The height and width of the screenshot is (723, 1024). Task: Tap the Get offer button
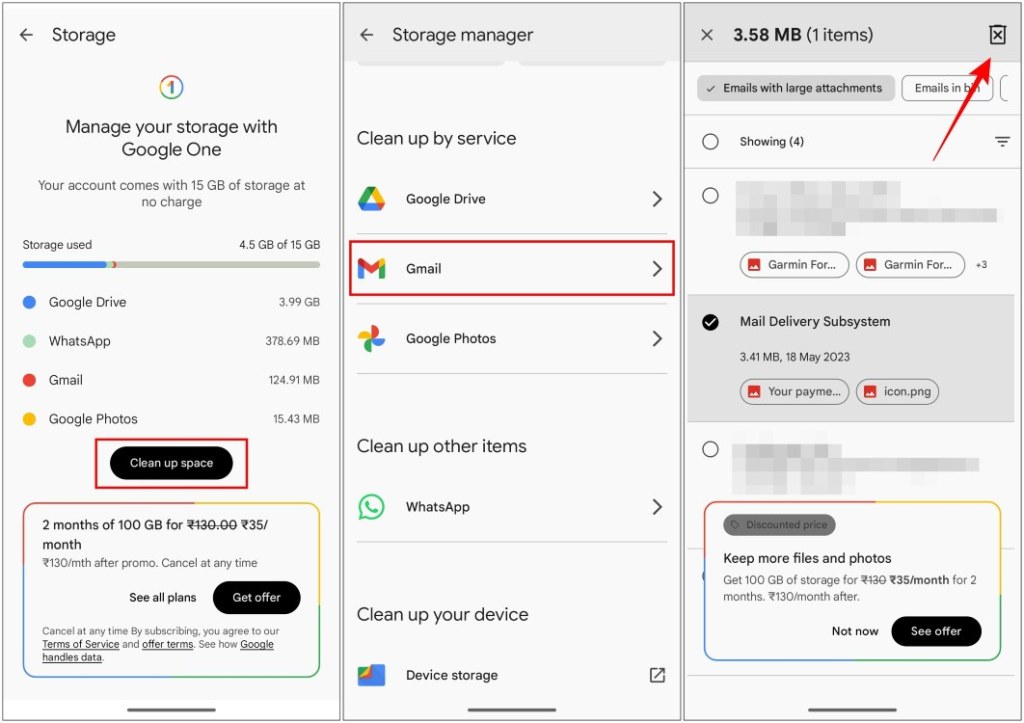click(x=257, y=598)
